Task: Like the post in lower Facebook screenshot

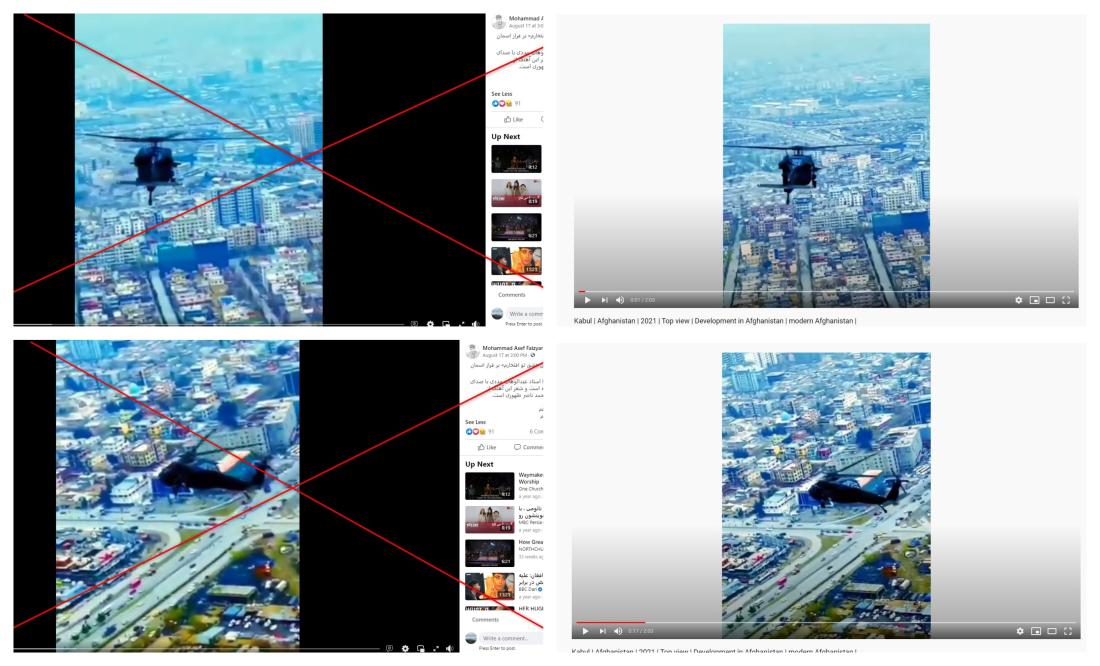Action: (x=487, y=447)
